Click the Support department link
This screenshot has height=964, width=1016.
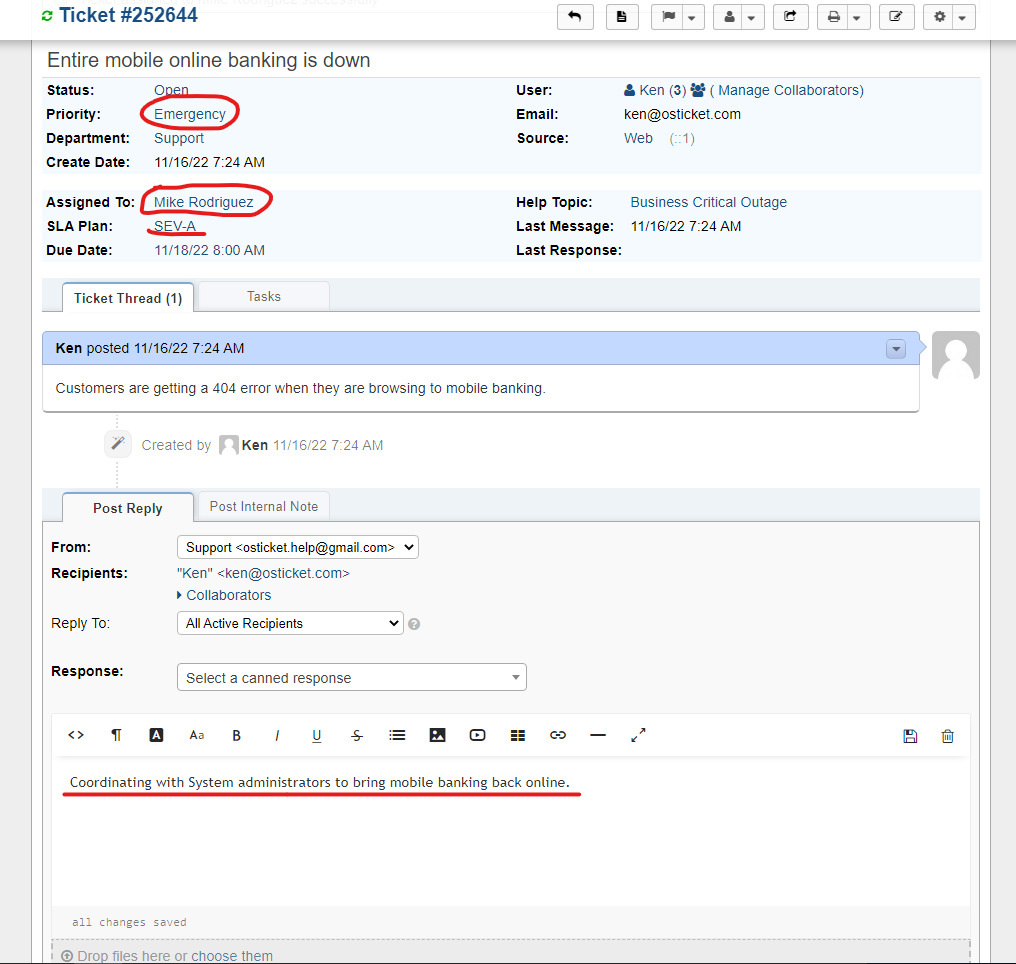(x=179, y=138)
